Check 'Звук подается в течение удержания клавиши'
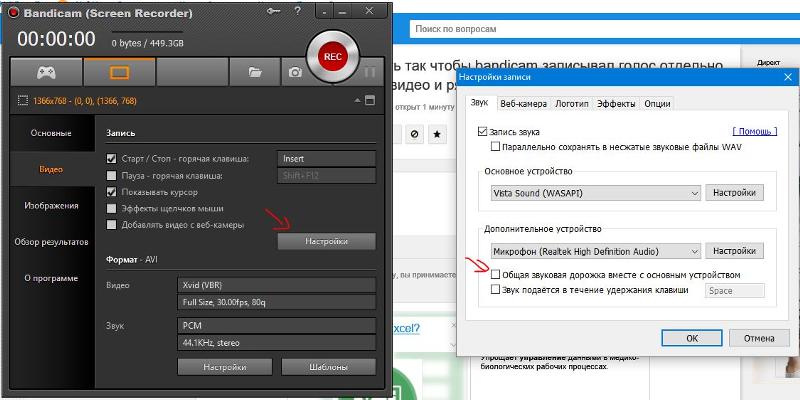Viewport: 800px width, 400px height. tap(495, 290)
